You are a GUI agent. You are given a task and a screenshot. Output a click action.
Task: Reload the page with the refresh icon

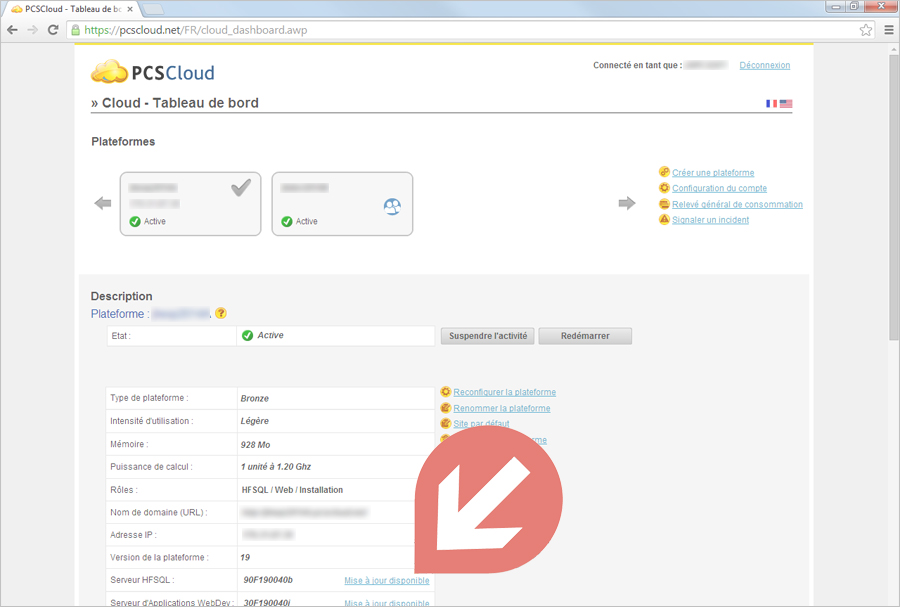[x=53, y=30]
